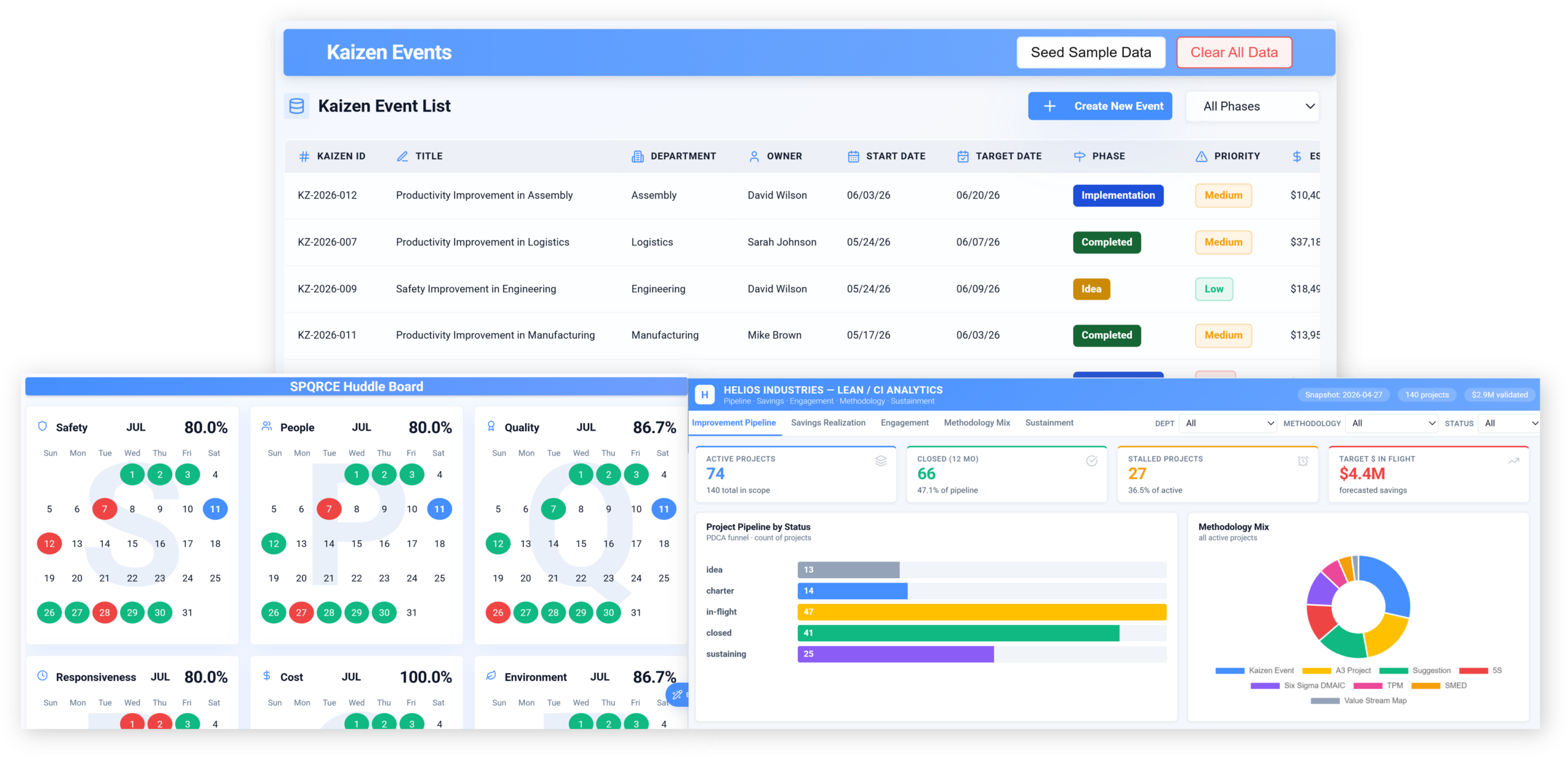Click Low priority badge for KZ-2026-009

tap(1214, 289)
